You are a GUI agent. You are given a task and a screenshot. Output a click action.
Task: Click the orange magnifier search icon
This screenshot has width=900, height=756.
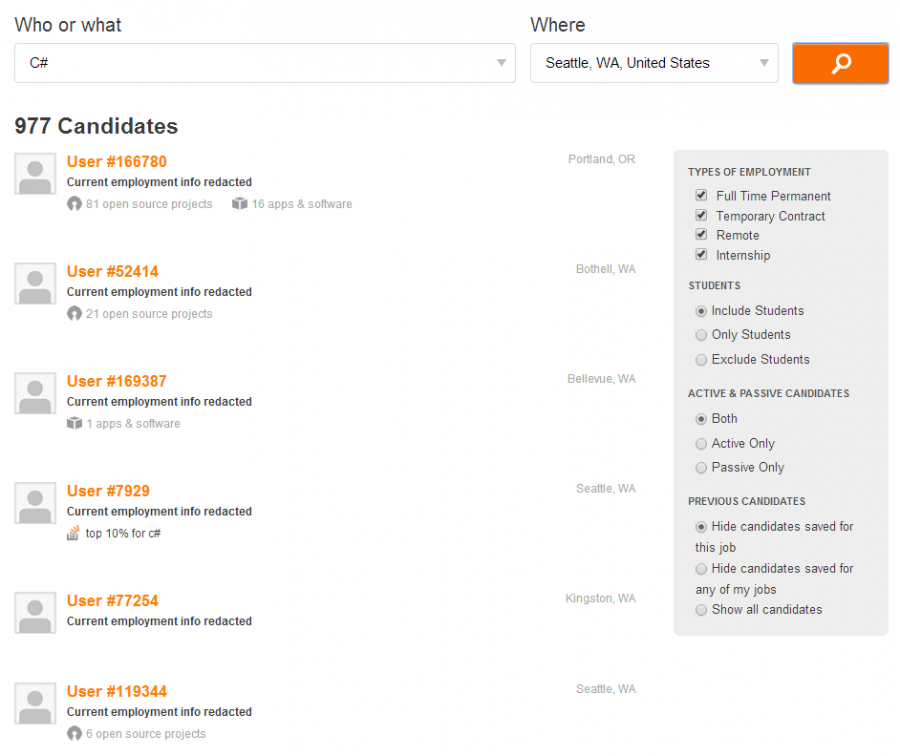tap(839, 63)
